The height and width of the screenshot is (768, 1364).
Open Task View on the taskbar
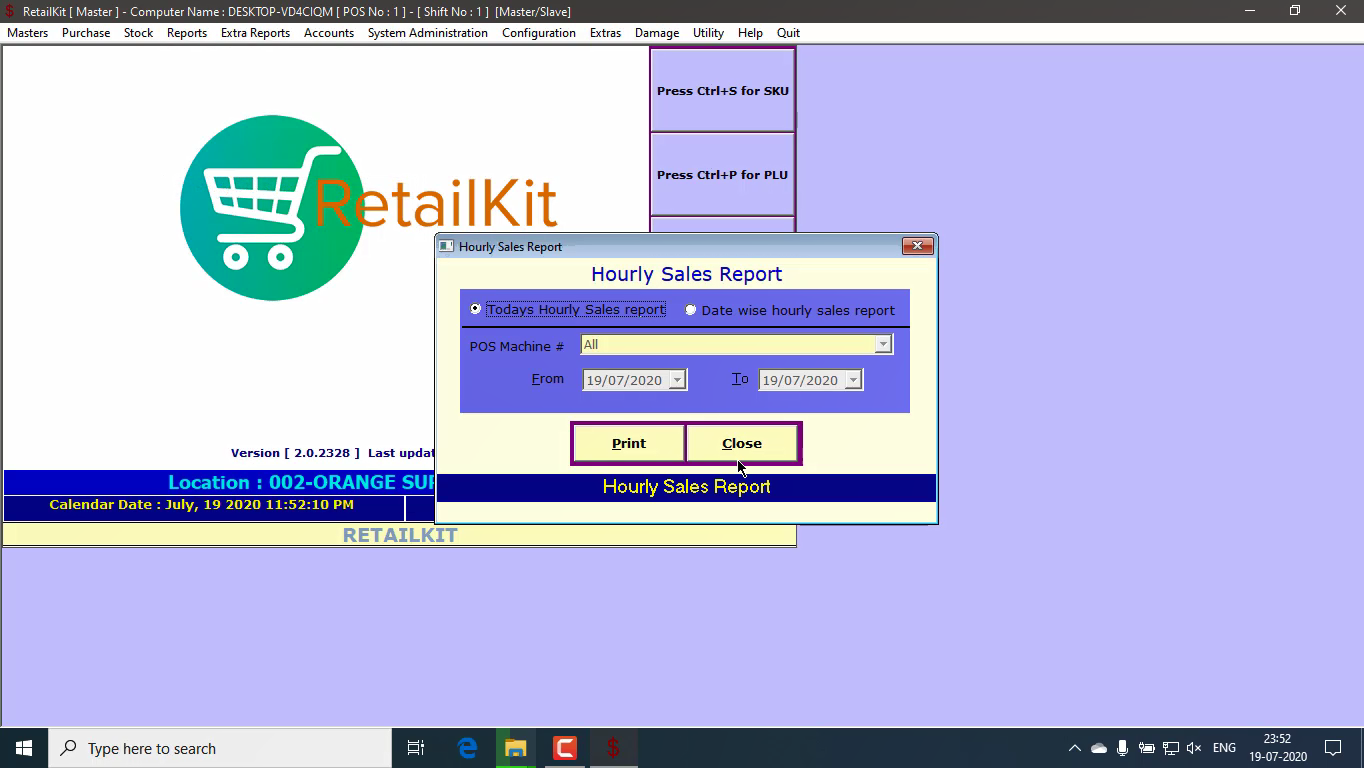pyautogui.click(x=416, y=748)
